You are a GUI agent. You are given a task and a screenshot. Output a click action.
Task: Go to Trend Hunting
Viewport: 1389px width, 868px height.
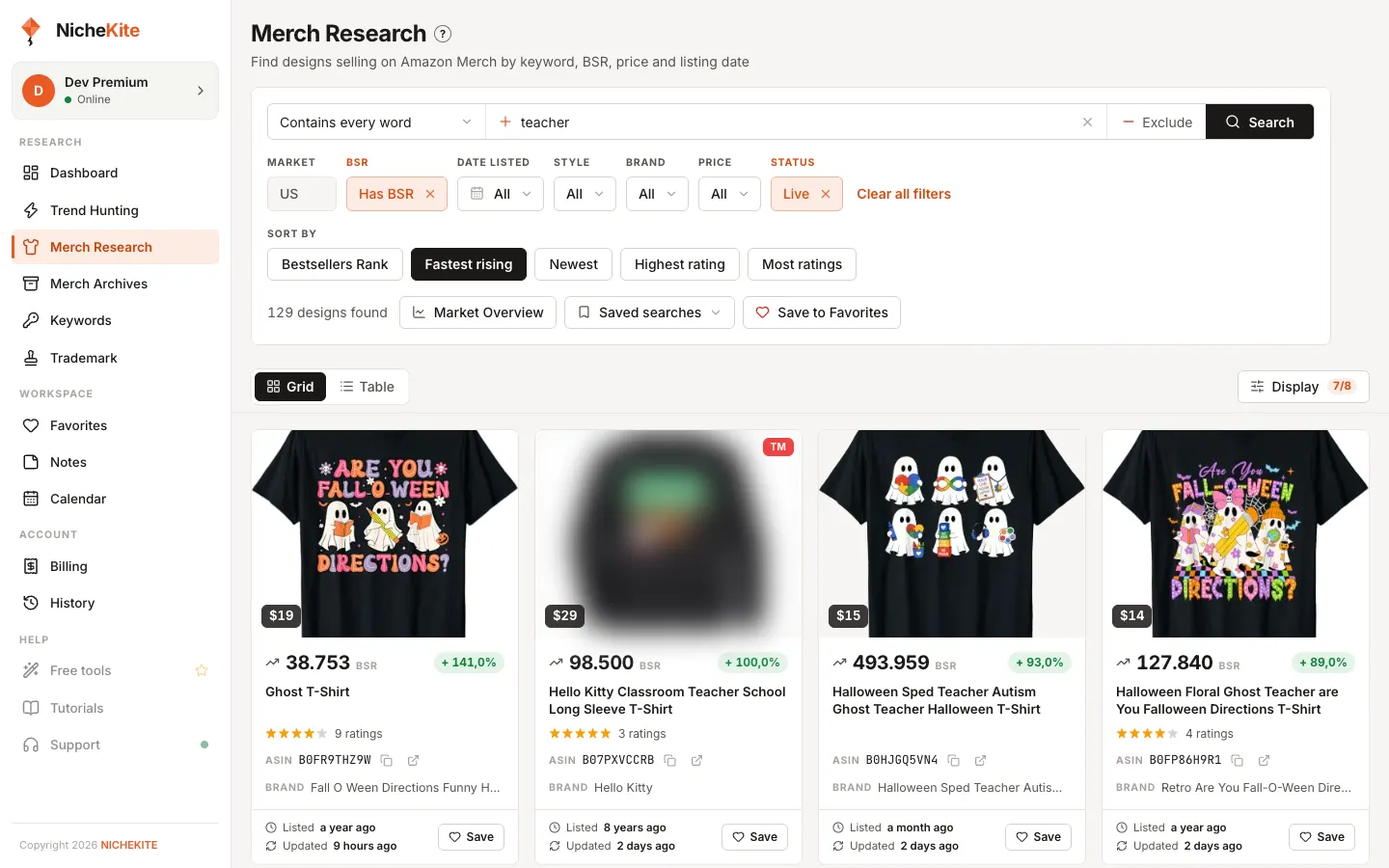pyautogui.click(x=115, y=210)
